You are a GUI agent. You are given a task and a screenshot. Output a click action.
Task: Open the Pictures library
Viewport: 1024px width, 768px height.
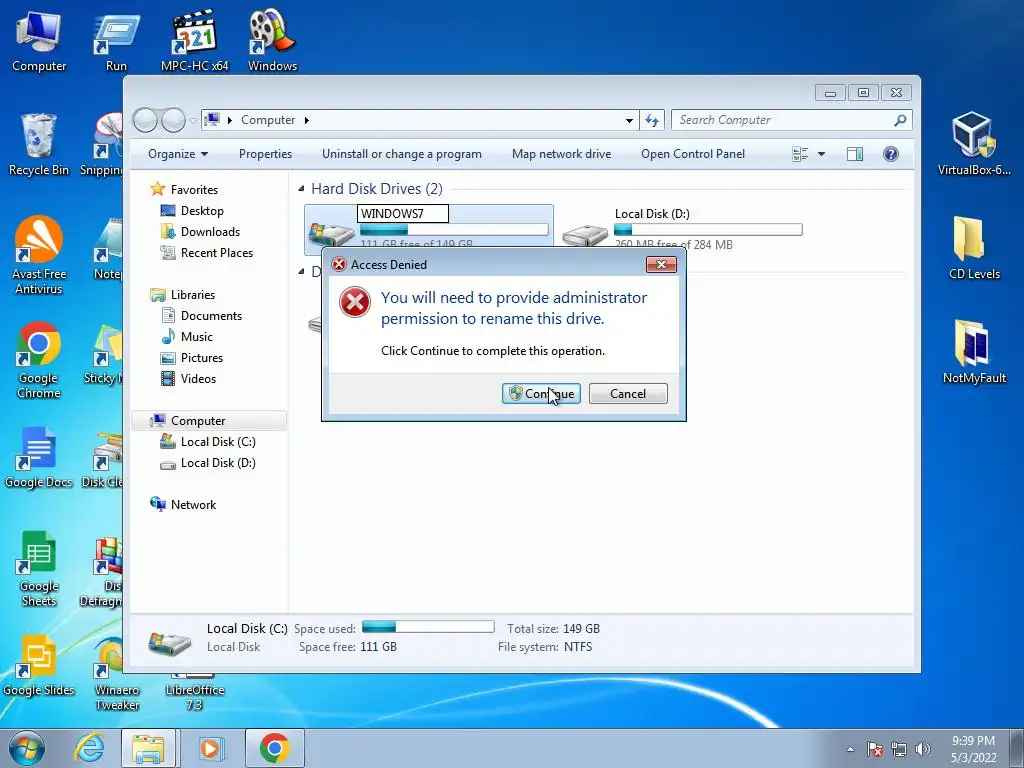pos(201,358)
